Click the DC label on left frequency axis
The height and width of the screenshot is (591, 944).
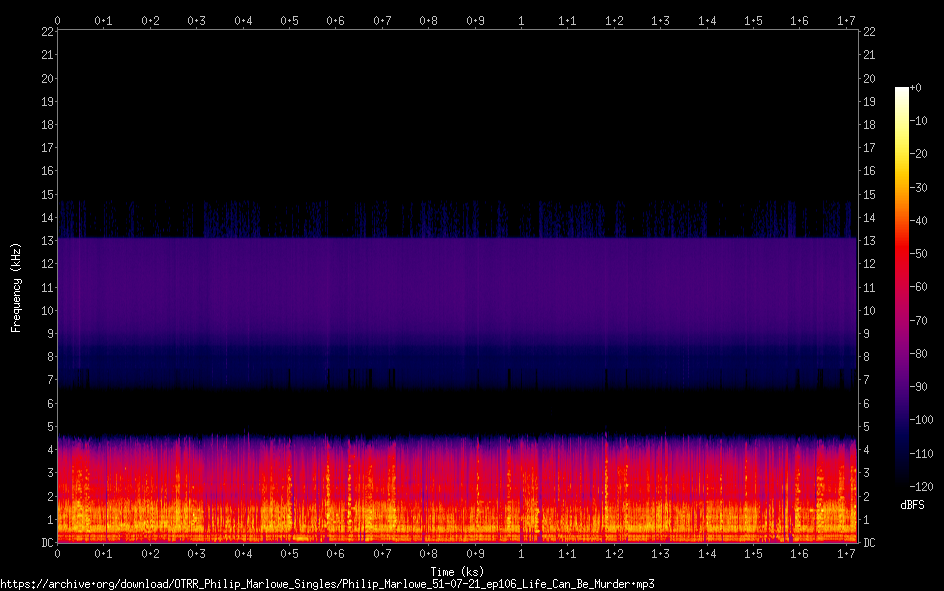45,543
